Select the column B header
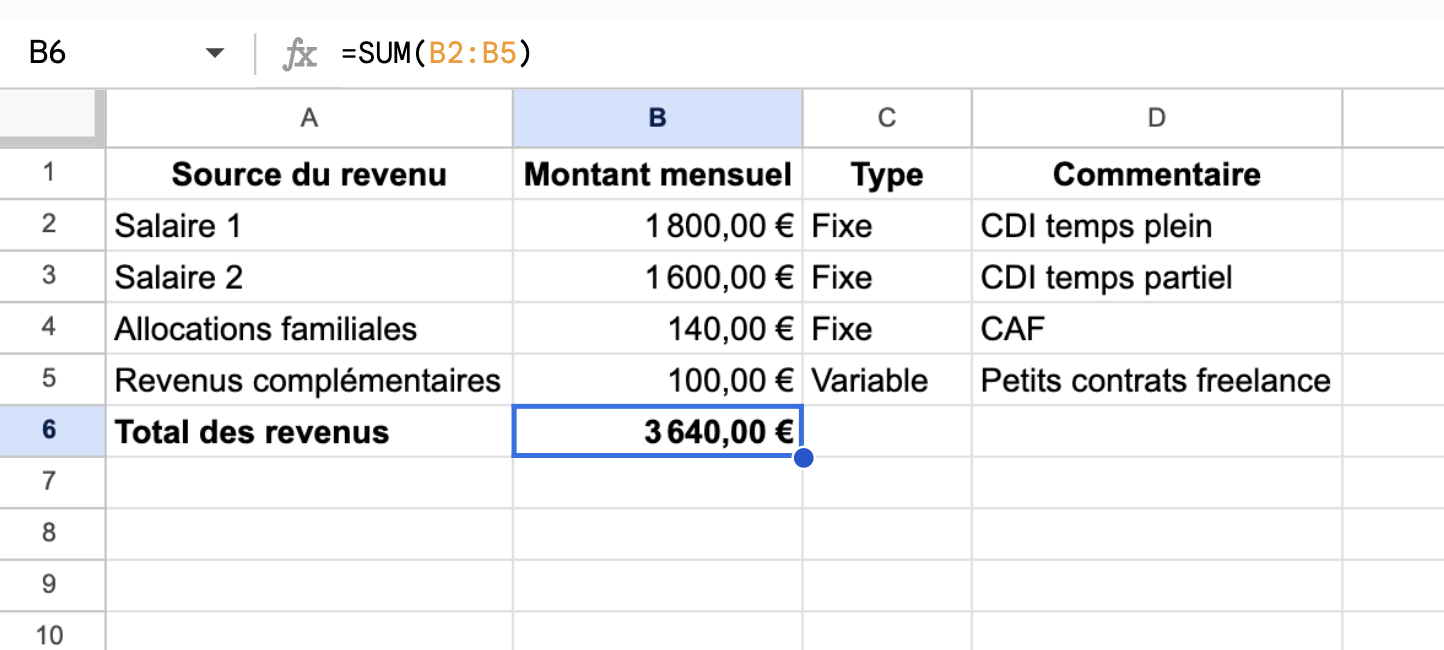Screen dimensions: 1444x650 (x=657, y=118)
